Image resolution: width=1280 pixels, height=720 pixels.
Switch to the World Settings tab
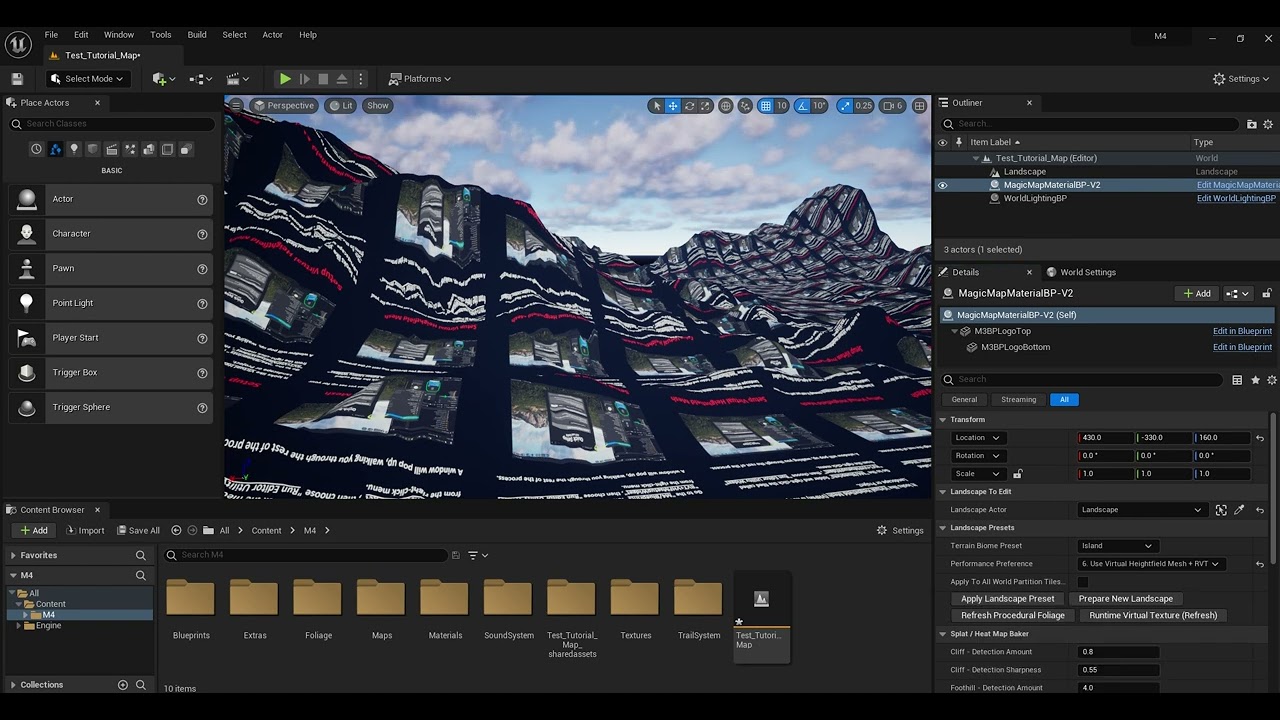coord(1087,272)
